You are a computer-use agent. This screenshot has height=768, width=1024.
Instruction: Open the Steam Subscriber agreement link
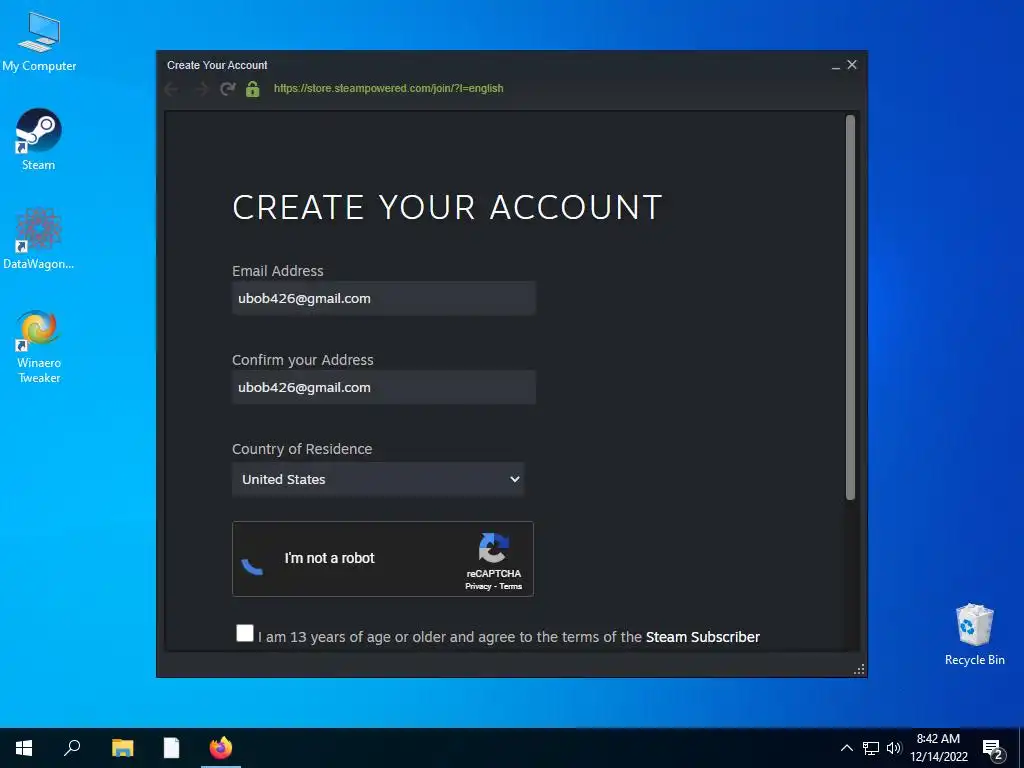tap(703, 637)
